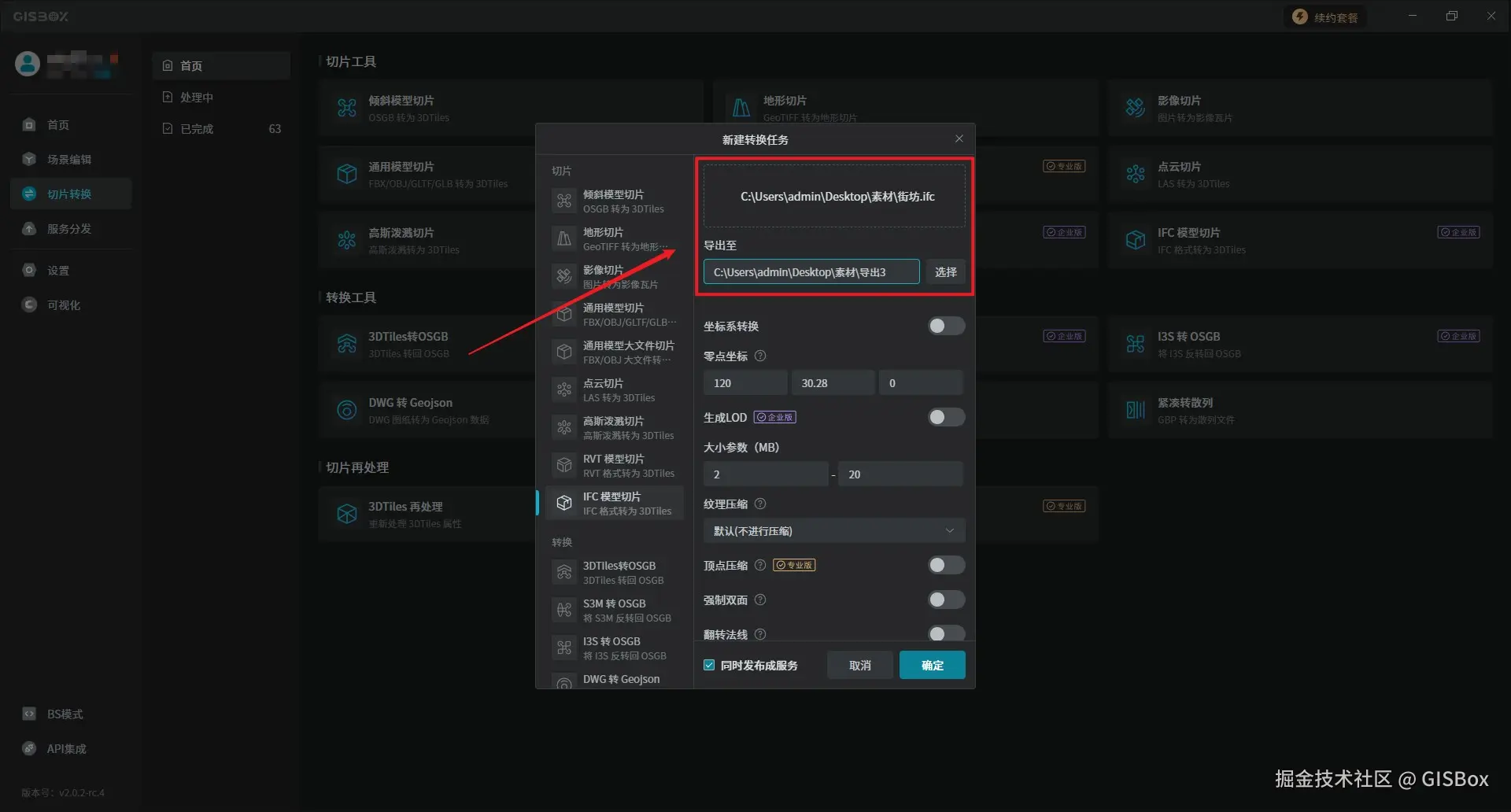The image size is (1511, 812).
Task: Click the BS模式 icon in sidebar
Action: click(x=29, y=714)
